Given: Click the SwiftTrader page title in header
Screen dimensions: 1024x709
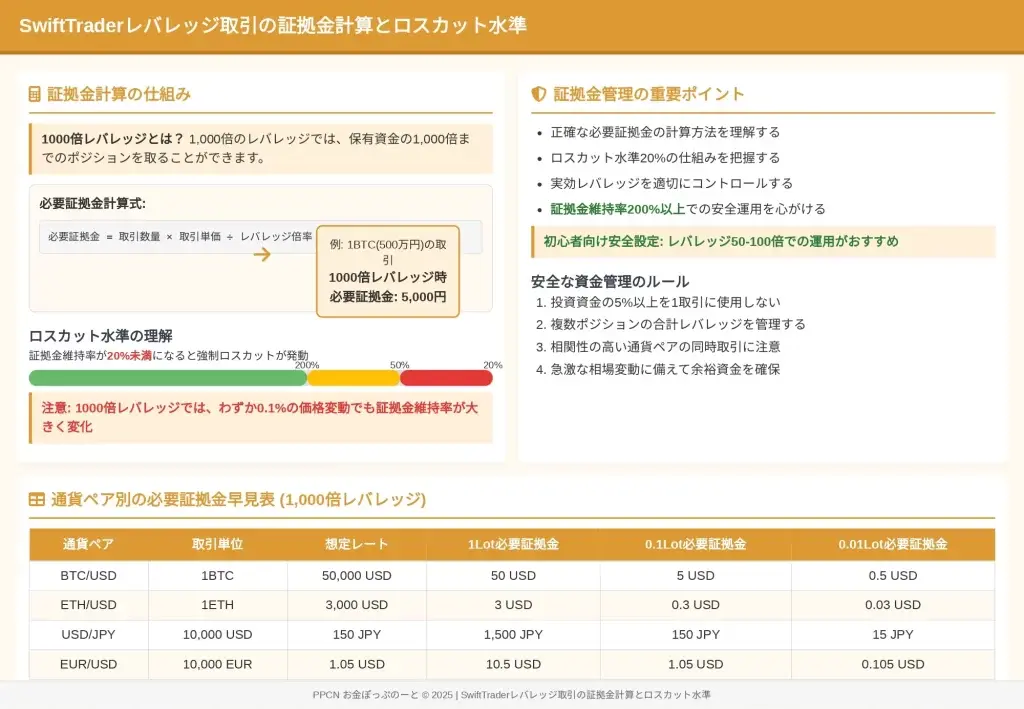Looking at the screenshot, I should coord(272,25).
